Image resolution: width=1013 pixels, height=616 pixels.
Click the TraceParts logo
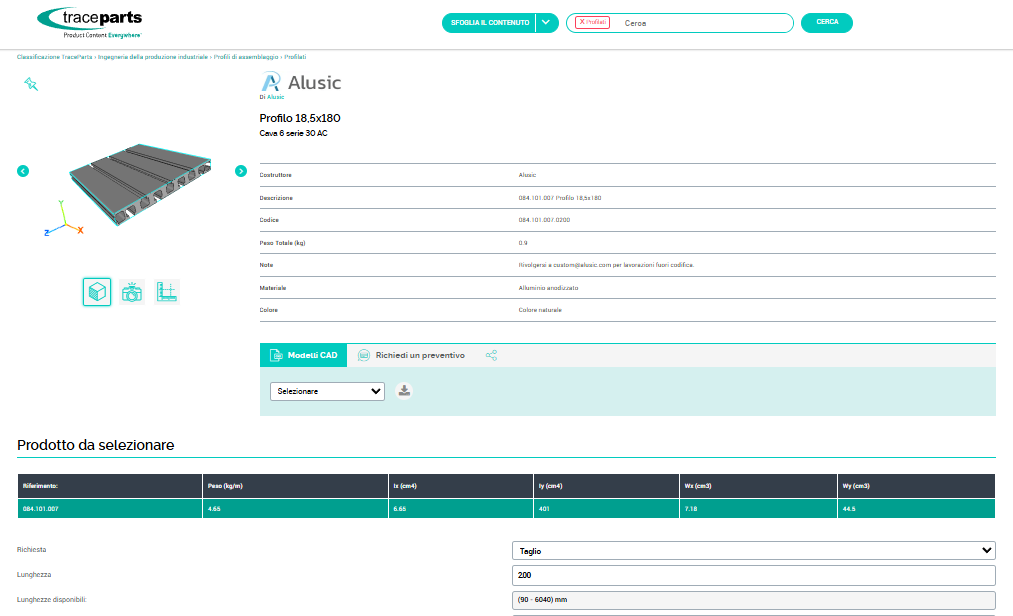pyautogui.click(x=90, y=23)
